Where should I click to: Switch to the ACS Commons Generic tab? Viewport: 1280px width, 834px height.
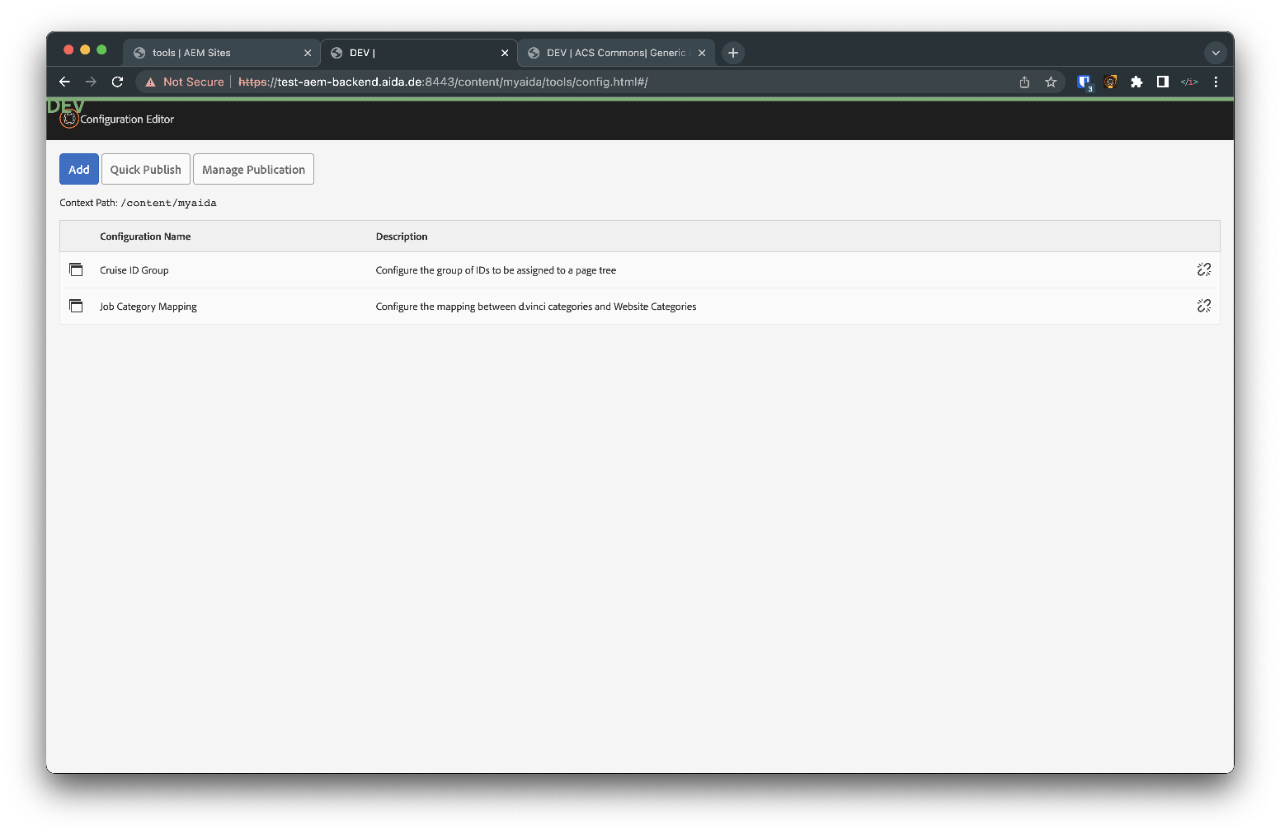tap(614, 53)
